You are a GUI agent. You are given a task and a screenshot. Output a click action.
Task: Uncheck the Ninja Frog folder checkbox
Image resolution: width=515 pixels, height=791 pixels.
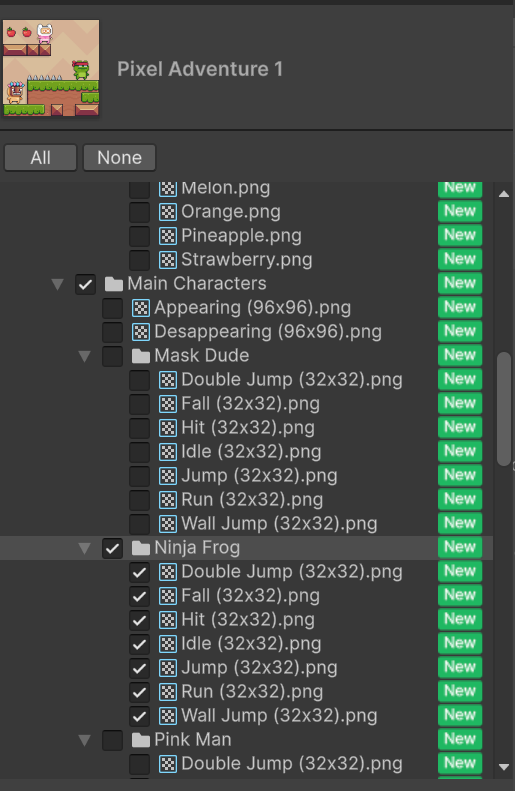[112, 548]
